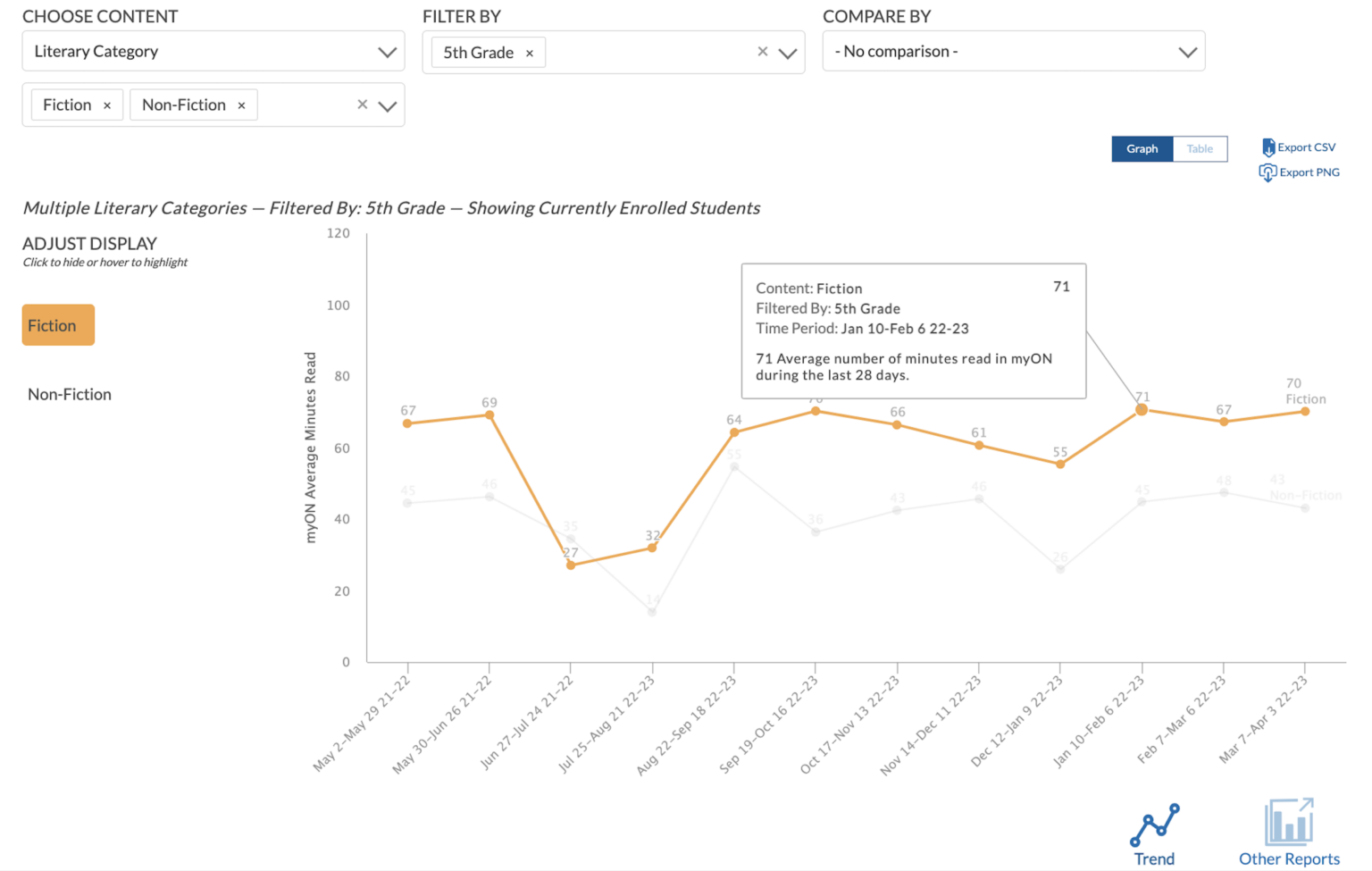Viewport: 1372px width, 871px height.
Task: Select the Graph tab
Action: [1142, 148]
